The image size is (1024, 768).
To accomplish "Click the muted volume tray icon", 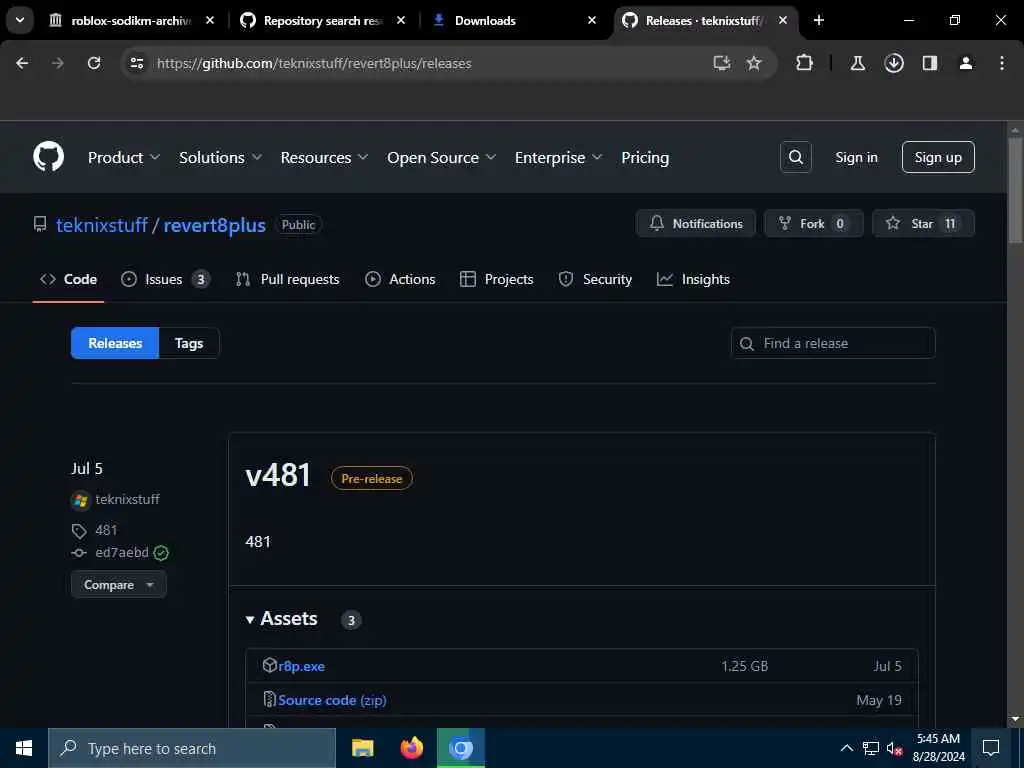I will [894, 748].
